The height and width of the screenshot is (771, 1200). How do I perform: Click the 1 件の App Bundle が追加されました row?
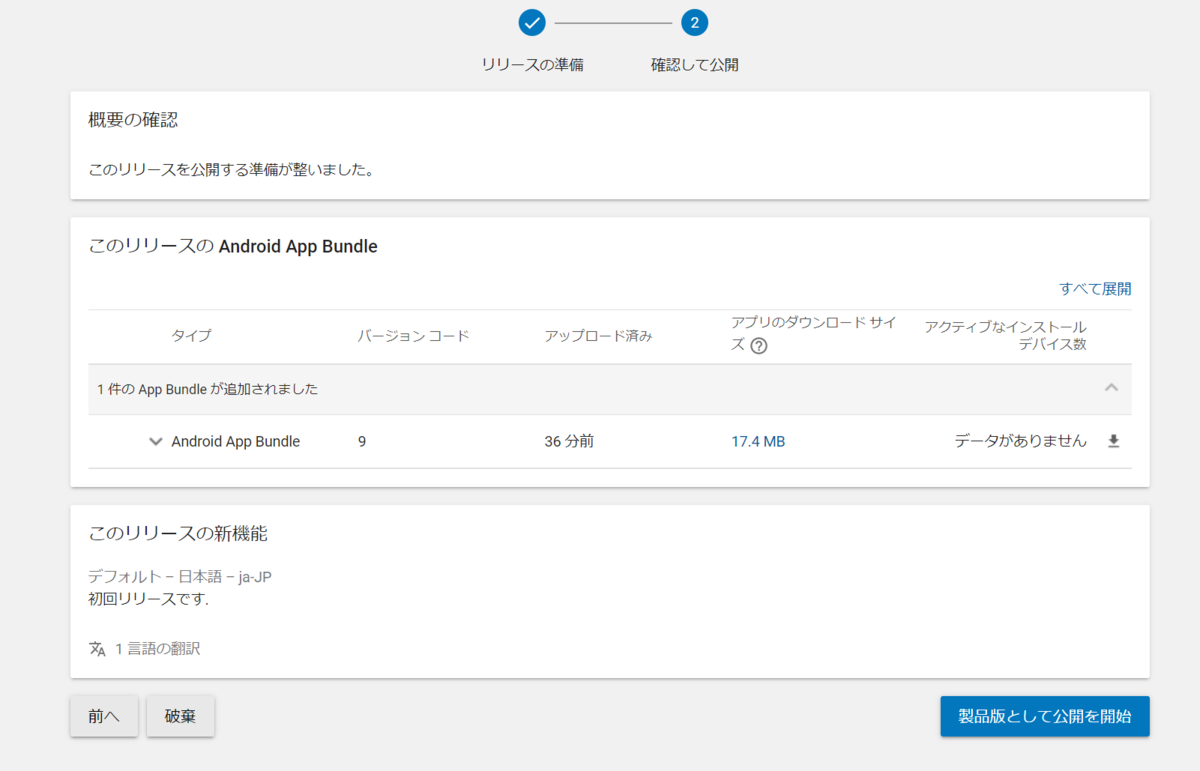[610, 389]
